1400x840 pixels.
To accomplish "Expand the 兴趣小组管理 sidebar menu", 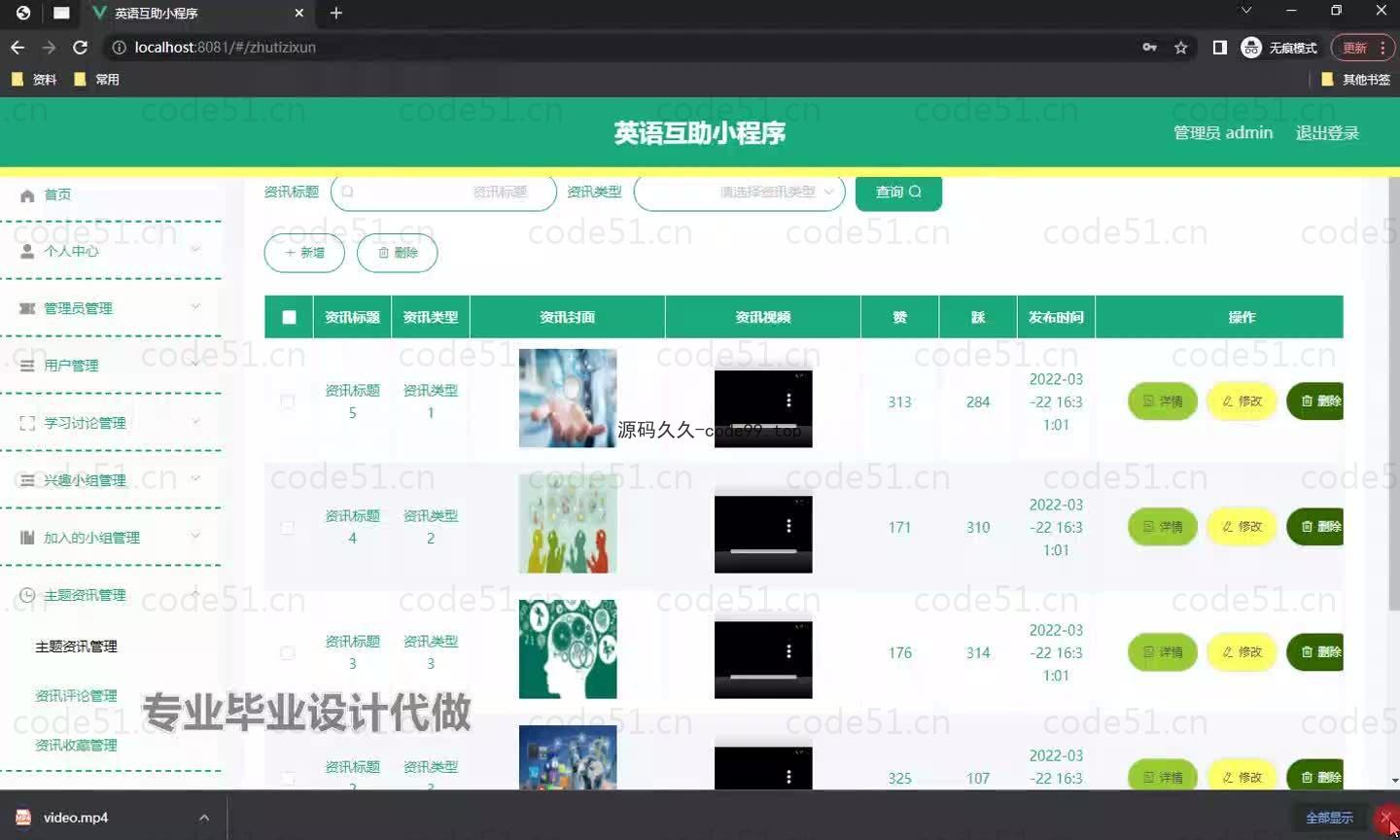I will click(195, 479).
